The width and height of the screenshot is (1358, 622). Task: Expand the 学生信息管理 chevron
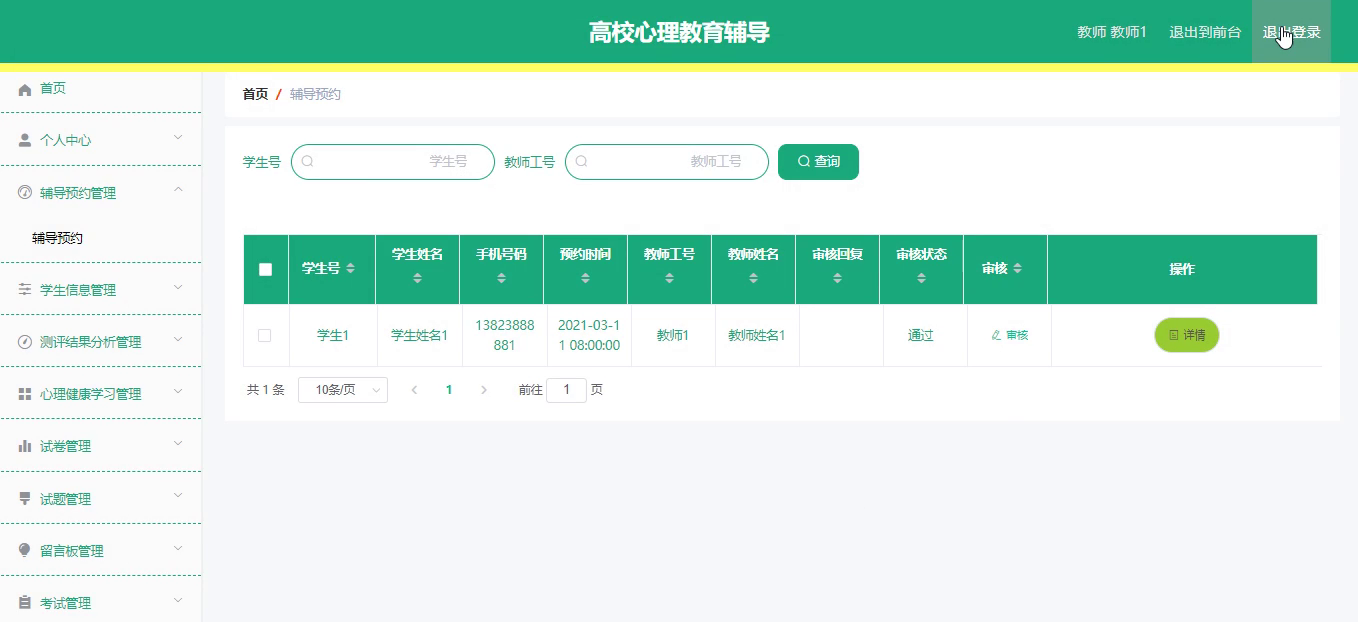pos(178,286)
